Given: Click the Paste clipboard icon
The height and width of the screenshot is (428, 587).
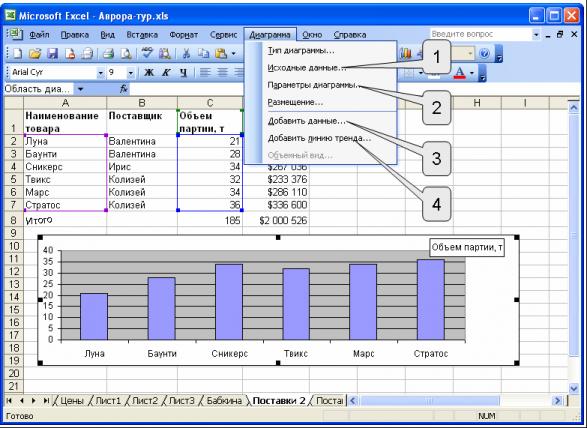Looking at the screenshot, I should click(221, 54).
